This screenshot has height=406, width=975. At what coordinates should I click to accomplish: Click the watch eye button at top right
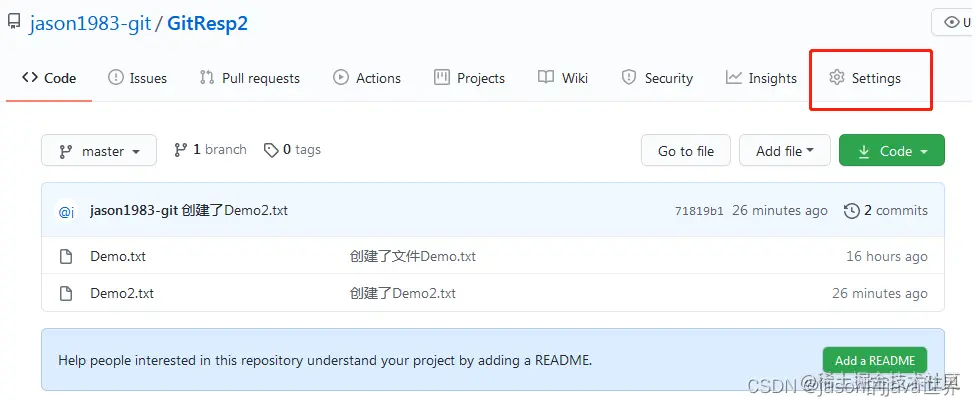point(953,22)
